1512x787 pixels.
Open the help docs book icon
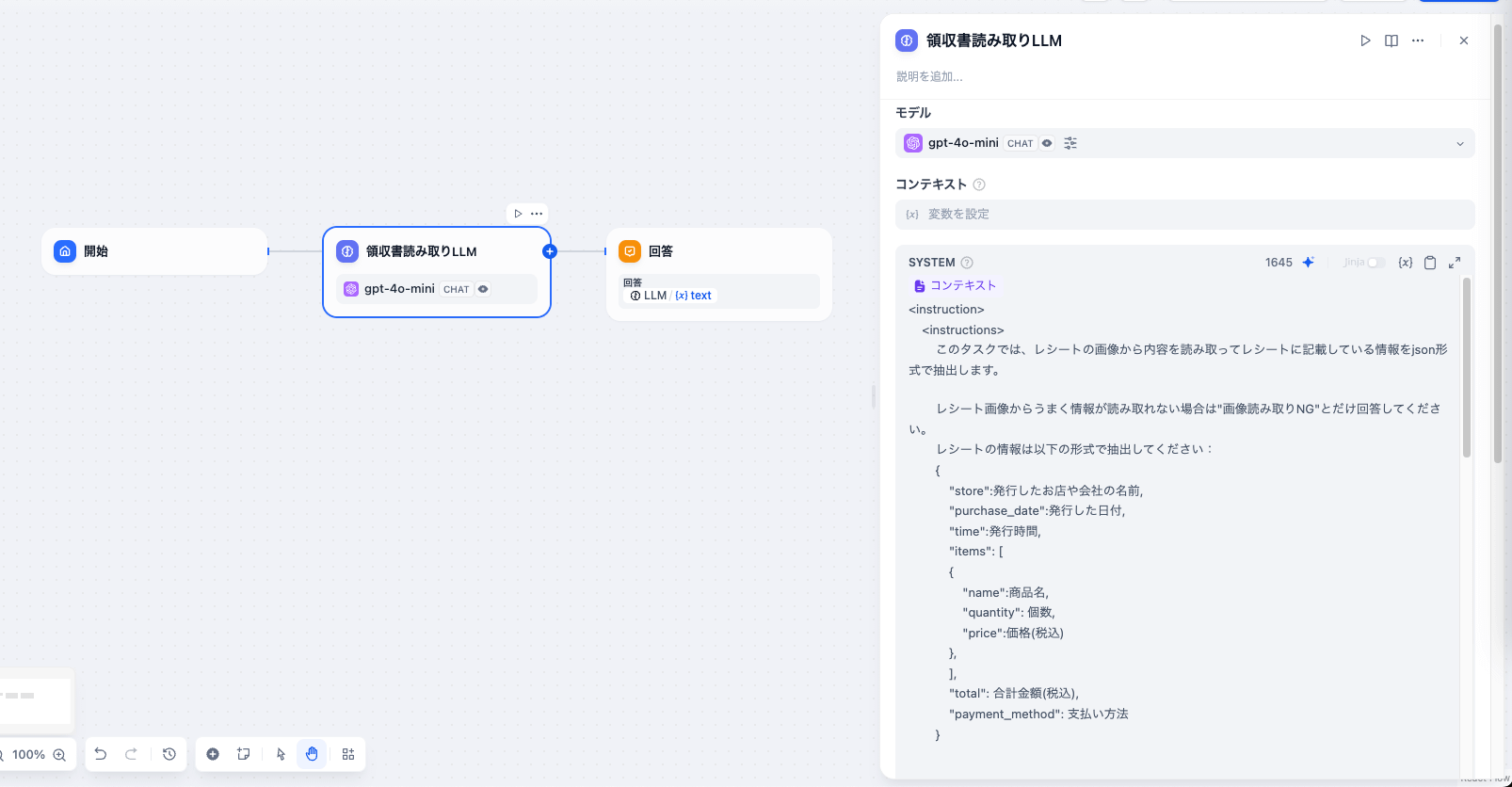coord(1391,40)
